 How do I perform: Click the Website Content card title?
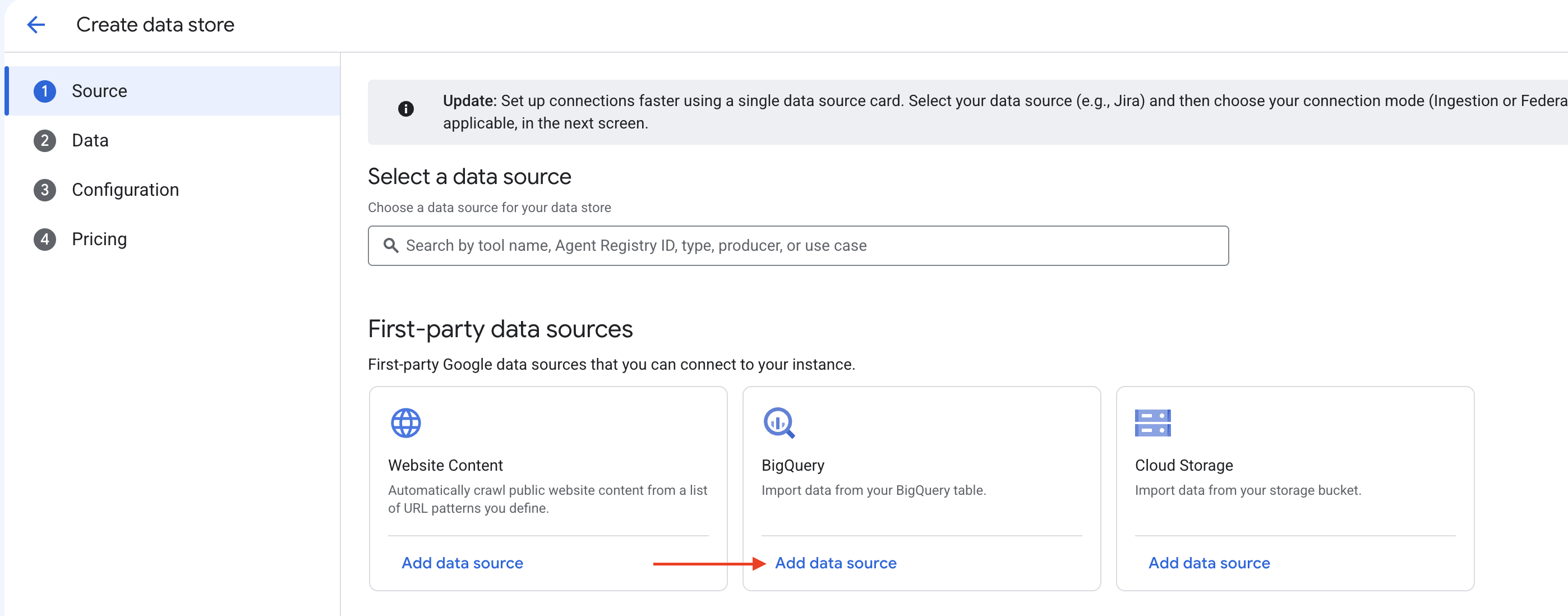[x=445, y=466]
